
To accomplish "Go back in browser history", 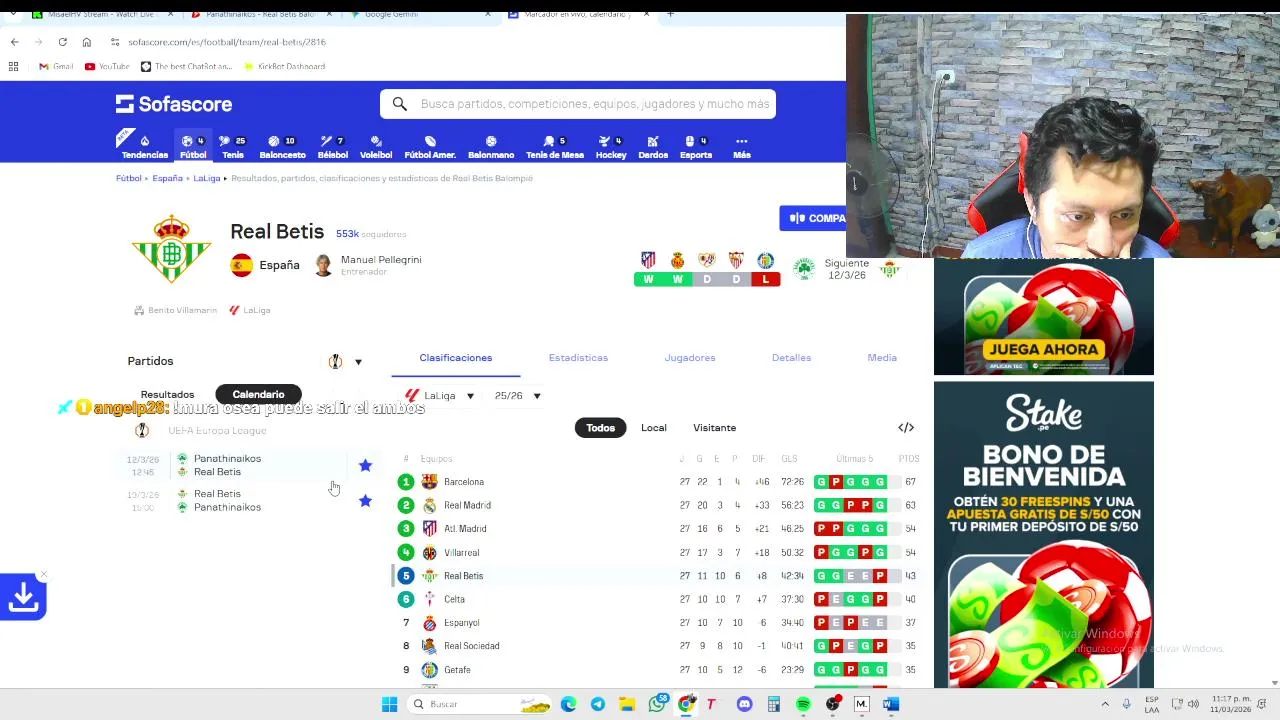I will click(x=14, y=42).
